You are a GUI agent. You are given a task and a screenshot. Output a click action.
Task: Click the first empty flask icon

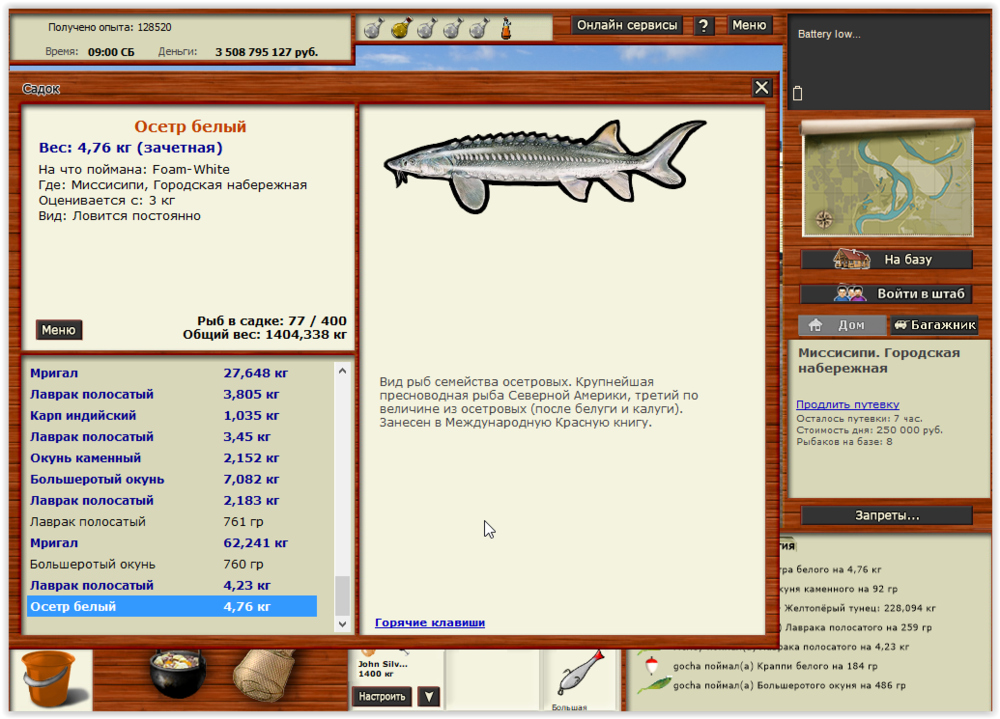pos(371,30)
